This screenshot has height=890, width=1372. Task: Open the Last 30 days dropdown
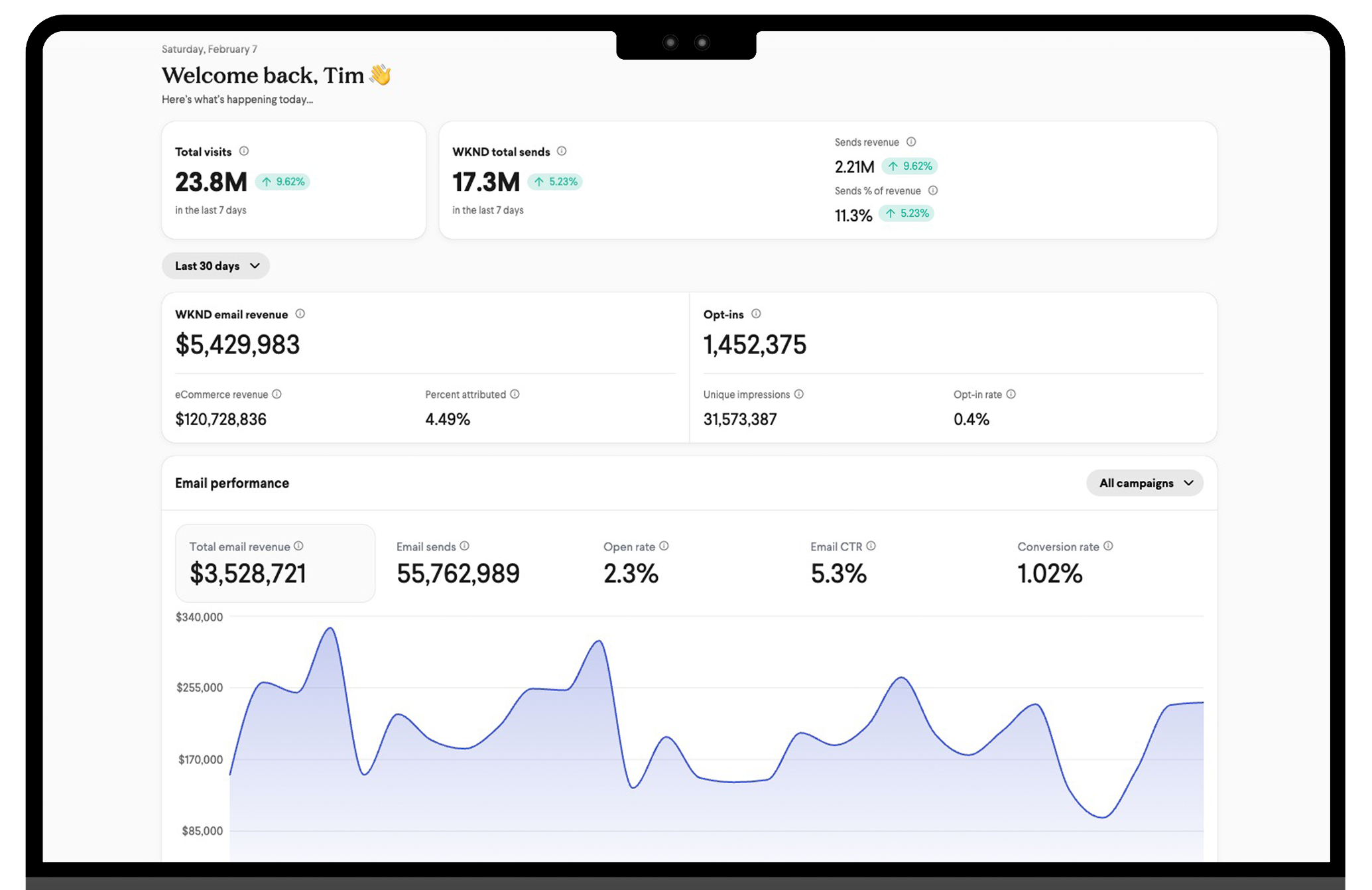click(x=216, y=266)
